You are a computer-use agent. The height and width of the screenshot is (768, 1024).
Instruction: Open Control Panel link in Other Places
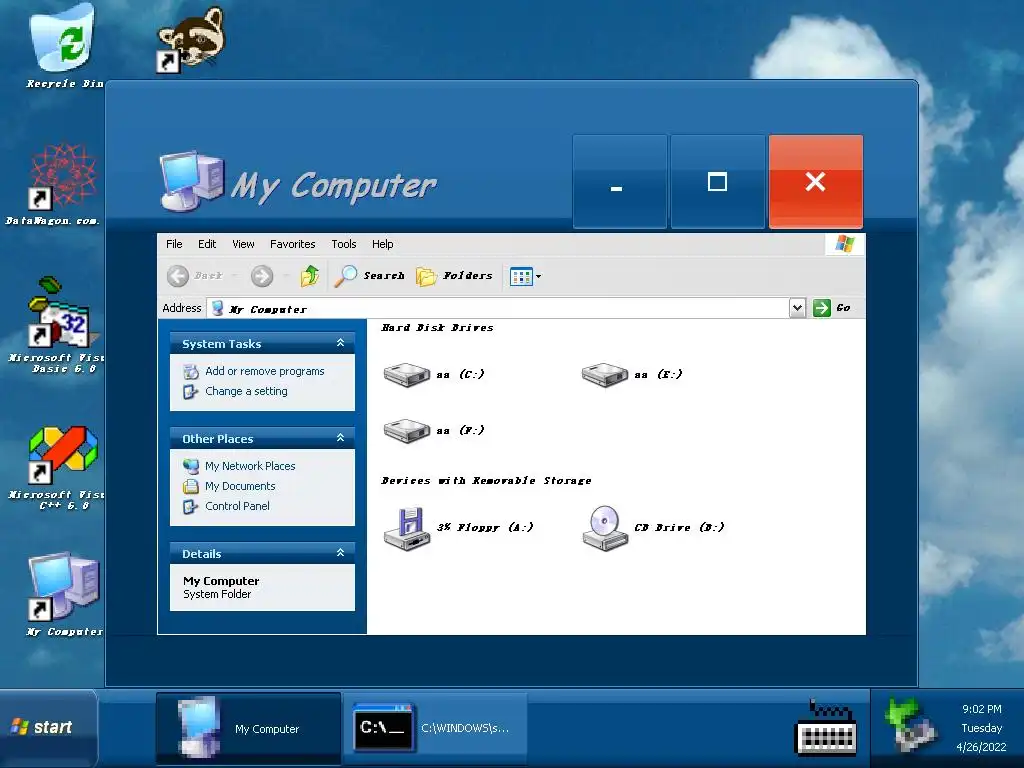click(237, 506)
